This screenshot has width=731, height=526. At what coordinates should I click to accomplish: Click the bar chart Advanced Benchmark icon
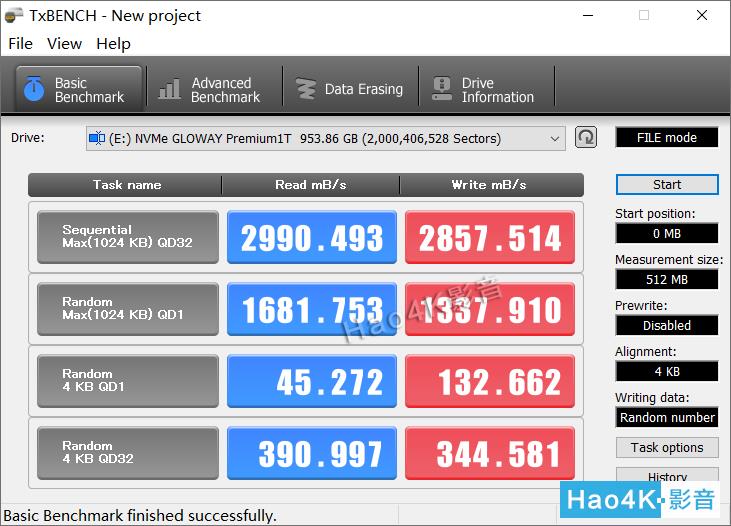click(170, 89)
